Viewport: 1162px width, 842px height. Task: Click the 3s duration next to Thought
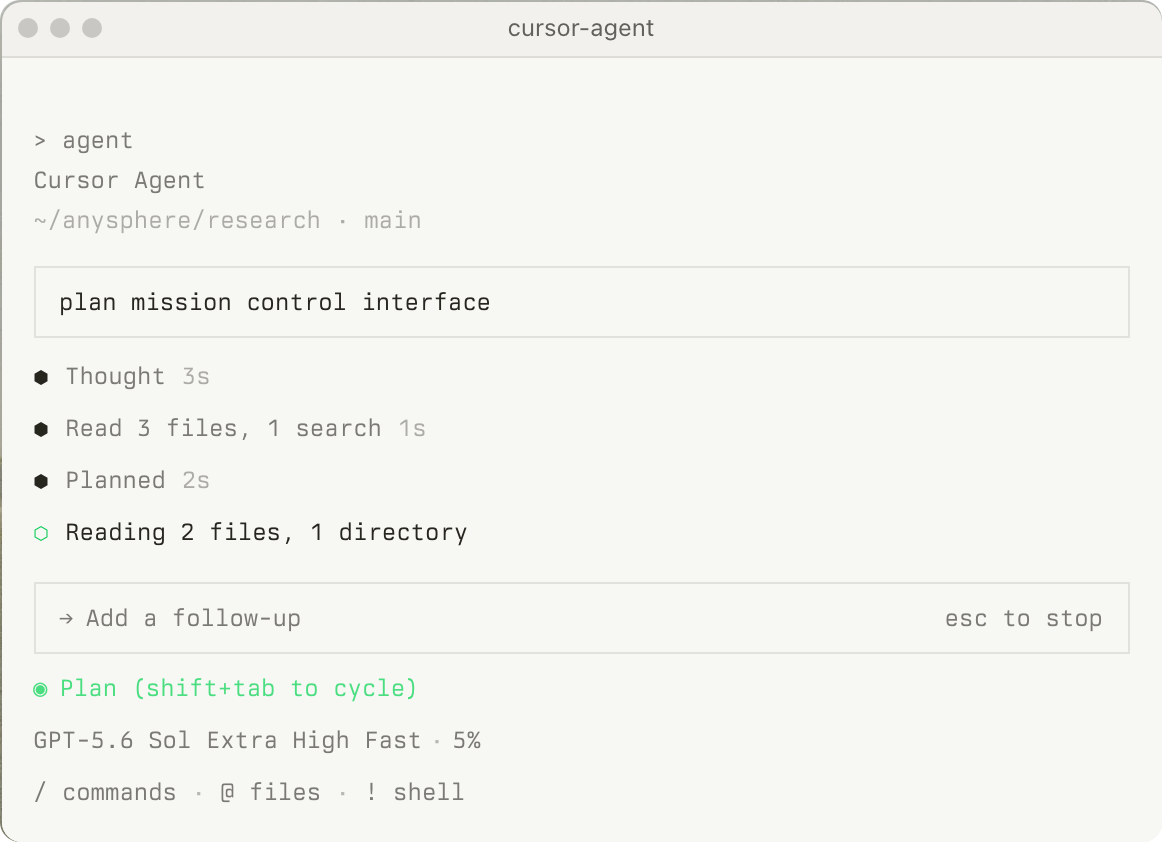[x=196, y=377]
